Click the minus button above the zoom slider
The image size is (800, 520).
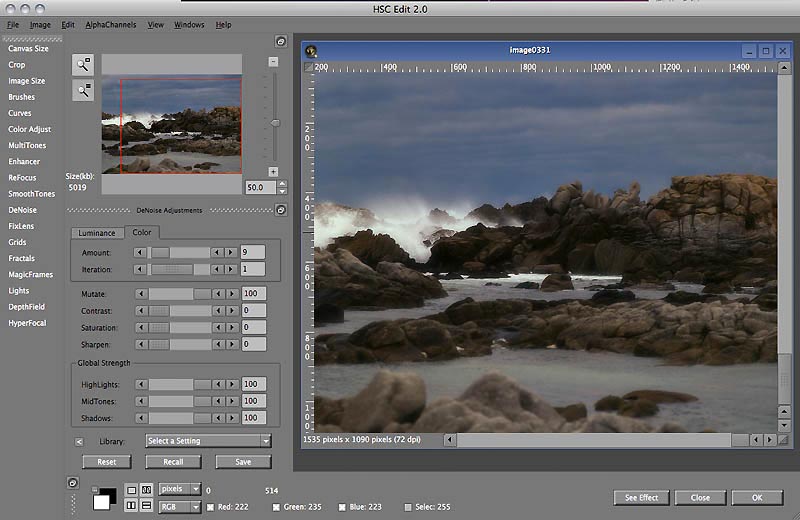tap(273, 61)
